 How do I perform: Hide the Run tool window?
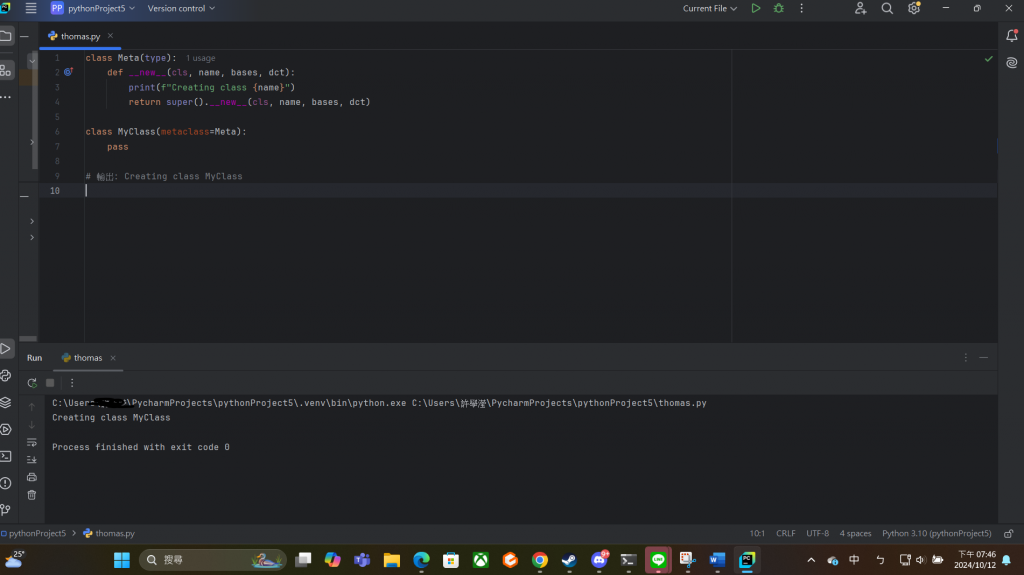984,357
